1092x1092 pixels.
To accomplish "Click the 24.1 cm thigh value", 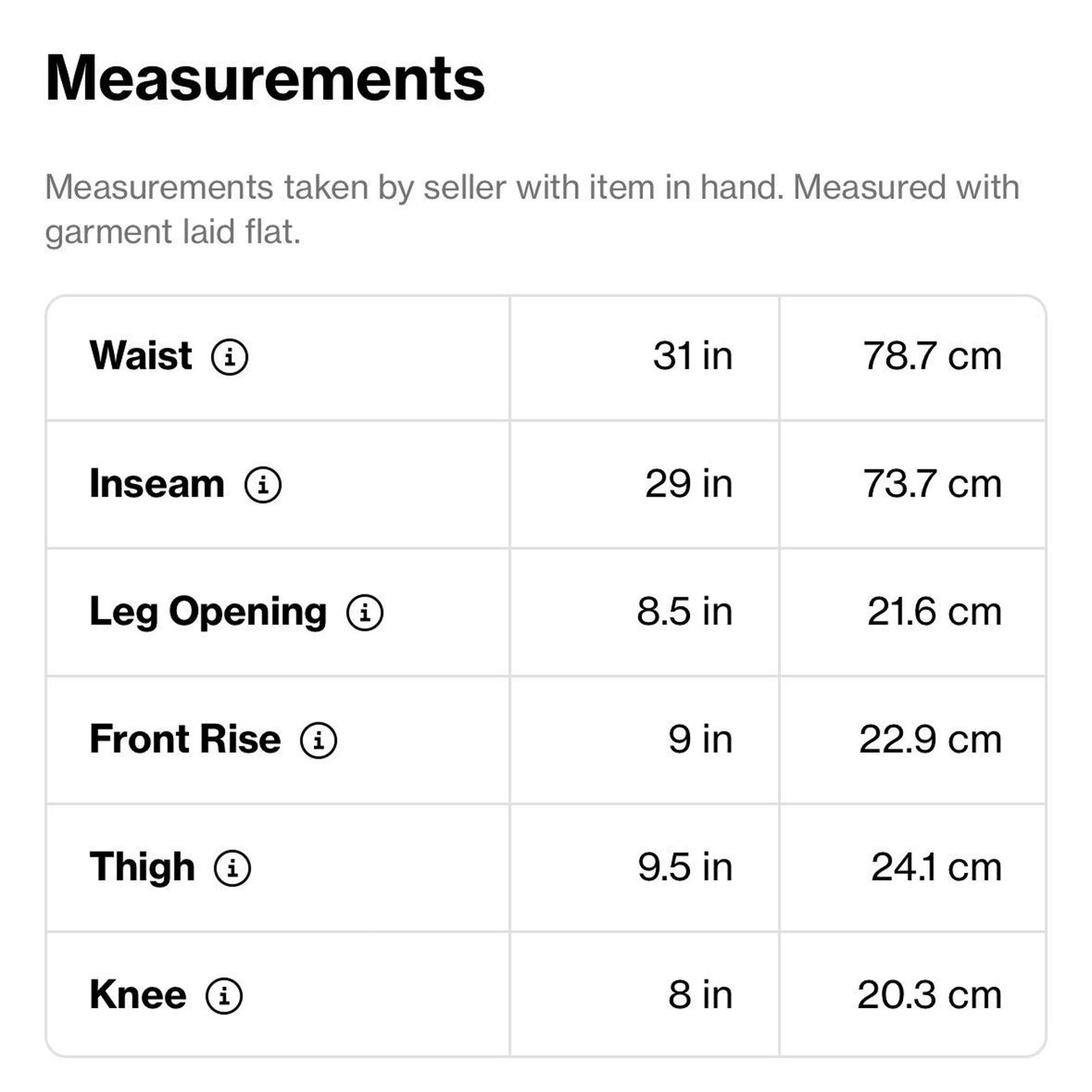I will pyautogui.click(x=936, y=867).
